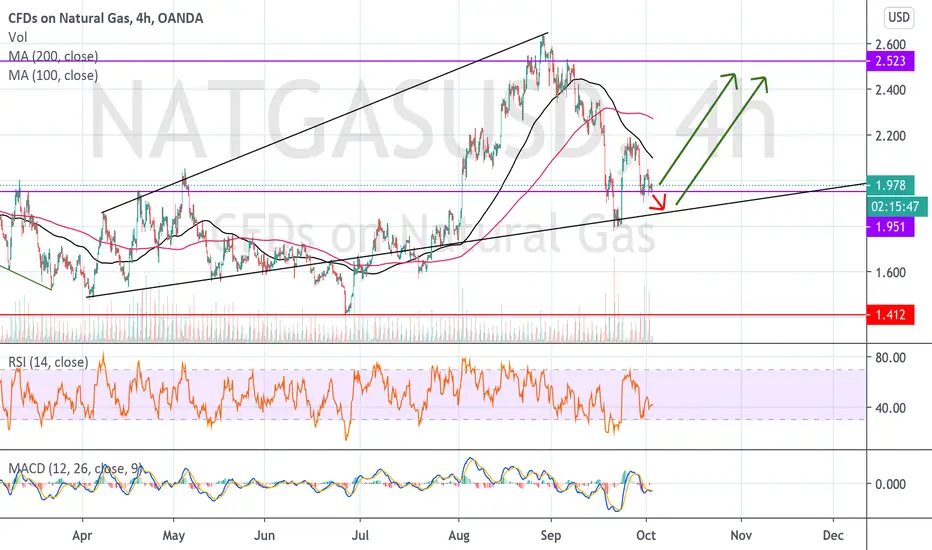Select the MA (100, close) indicator legend

tap(53, 76)
